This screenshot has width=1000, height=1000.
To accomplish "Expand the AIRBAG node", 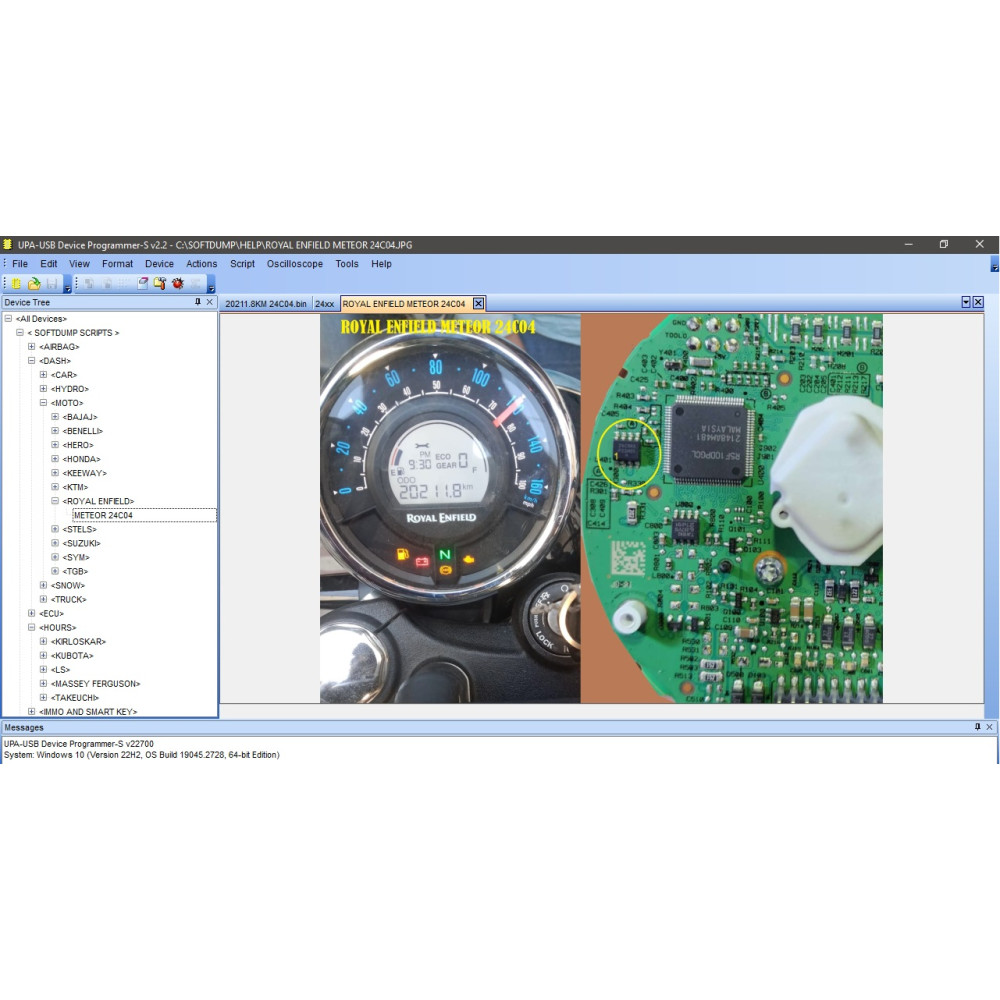I will coord(31,346).
